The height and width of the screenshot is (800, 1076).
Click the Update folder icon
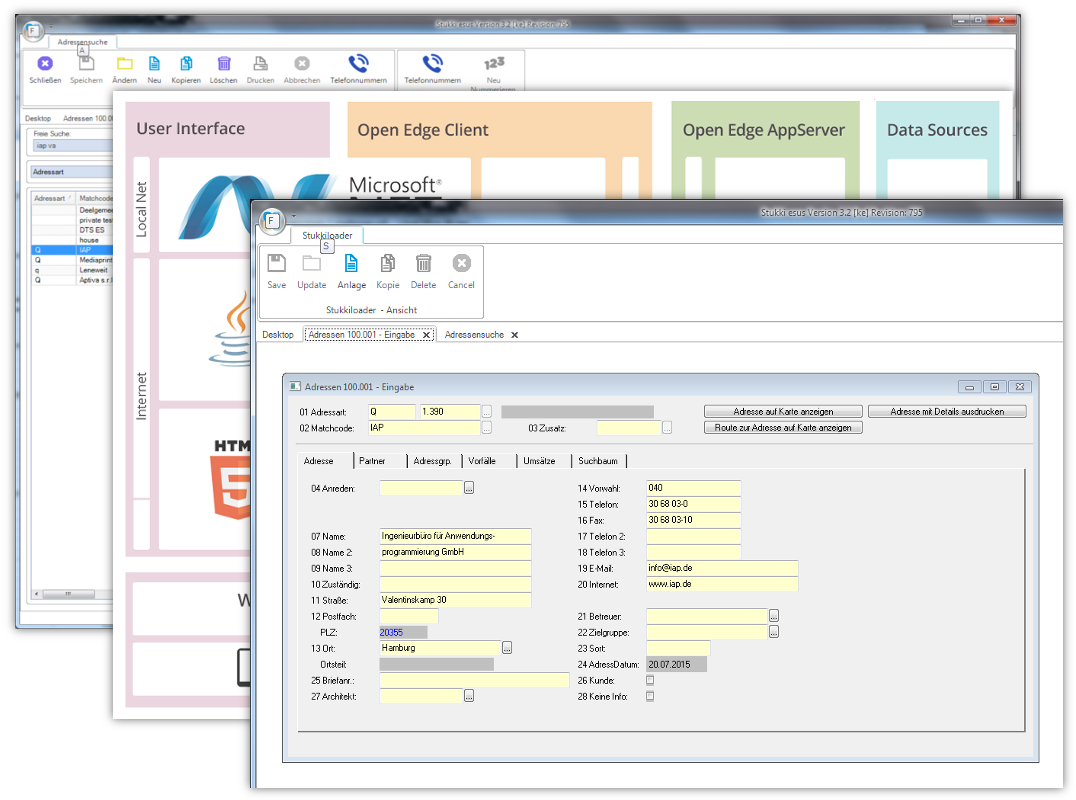click(312, 263)
